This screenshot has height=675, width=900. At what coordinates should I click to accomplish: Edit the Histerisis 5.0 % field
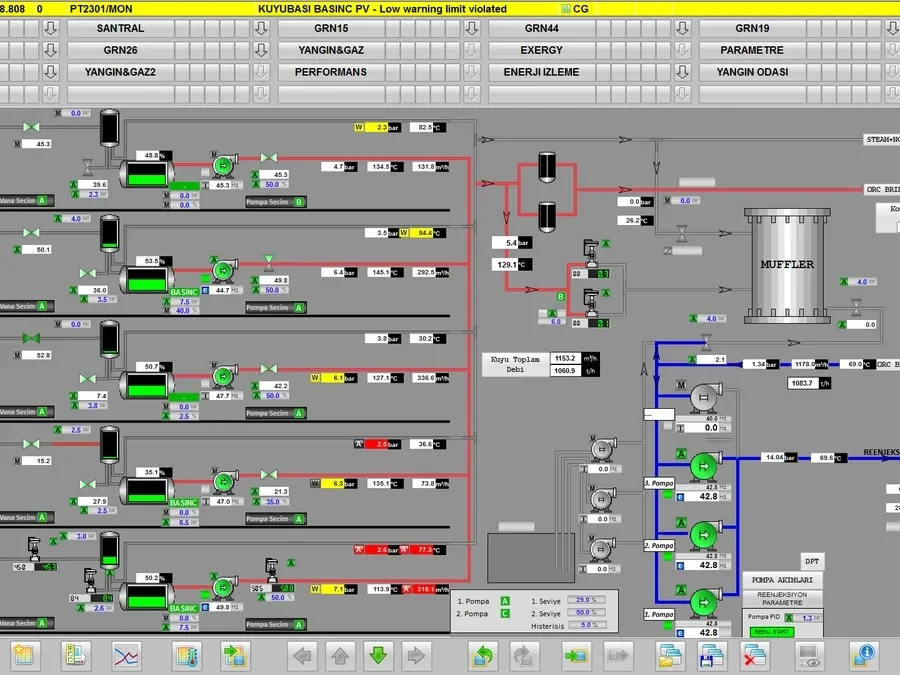587,625
